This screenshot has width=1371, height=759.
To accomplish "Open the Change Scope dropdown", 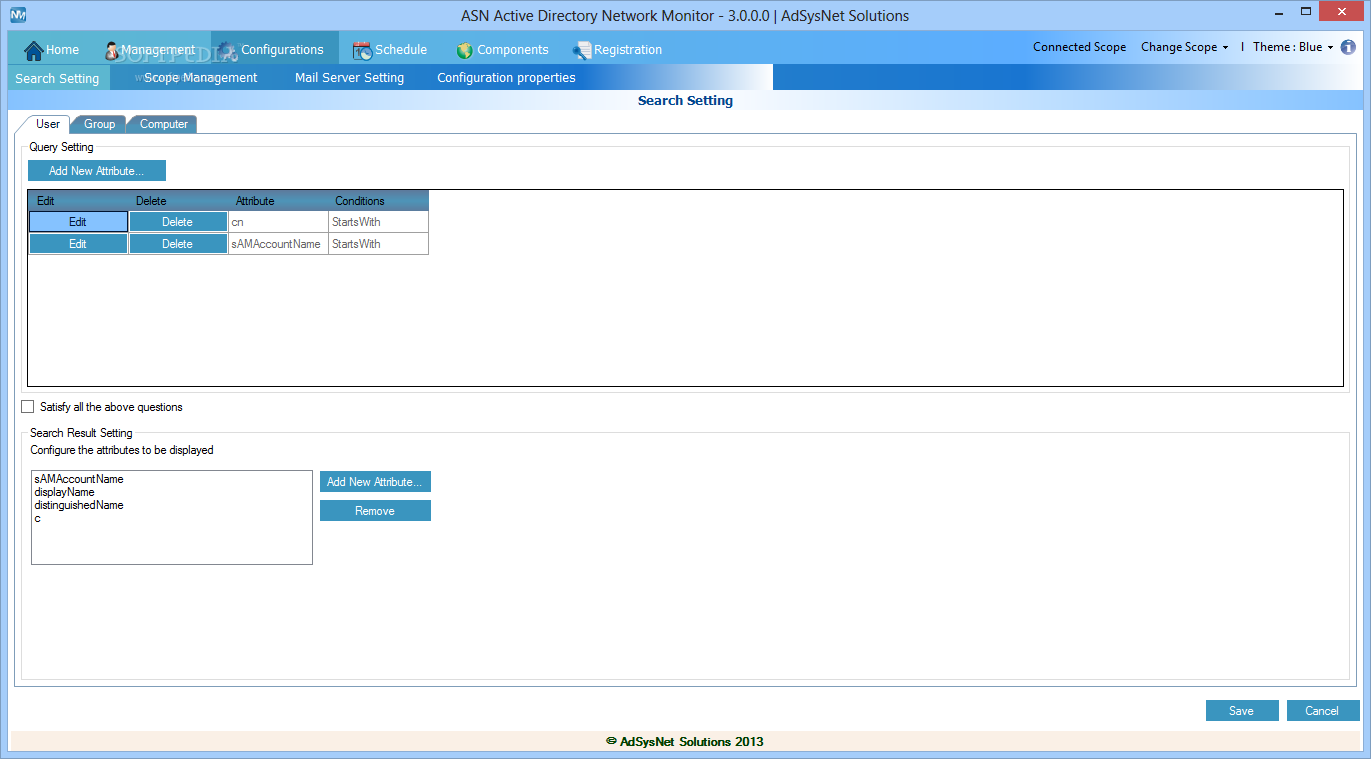I will click(x=1185, y=47).
